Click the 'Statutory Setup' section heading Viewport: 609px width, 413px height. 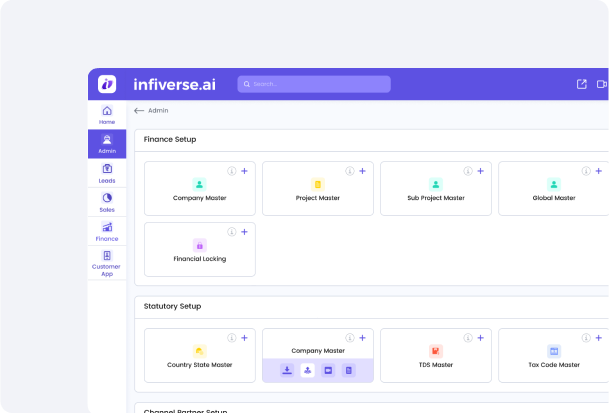point(172,307)
